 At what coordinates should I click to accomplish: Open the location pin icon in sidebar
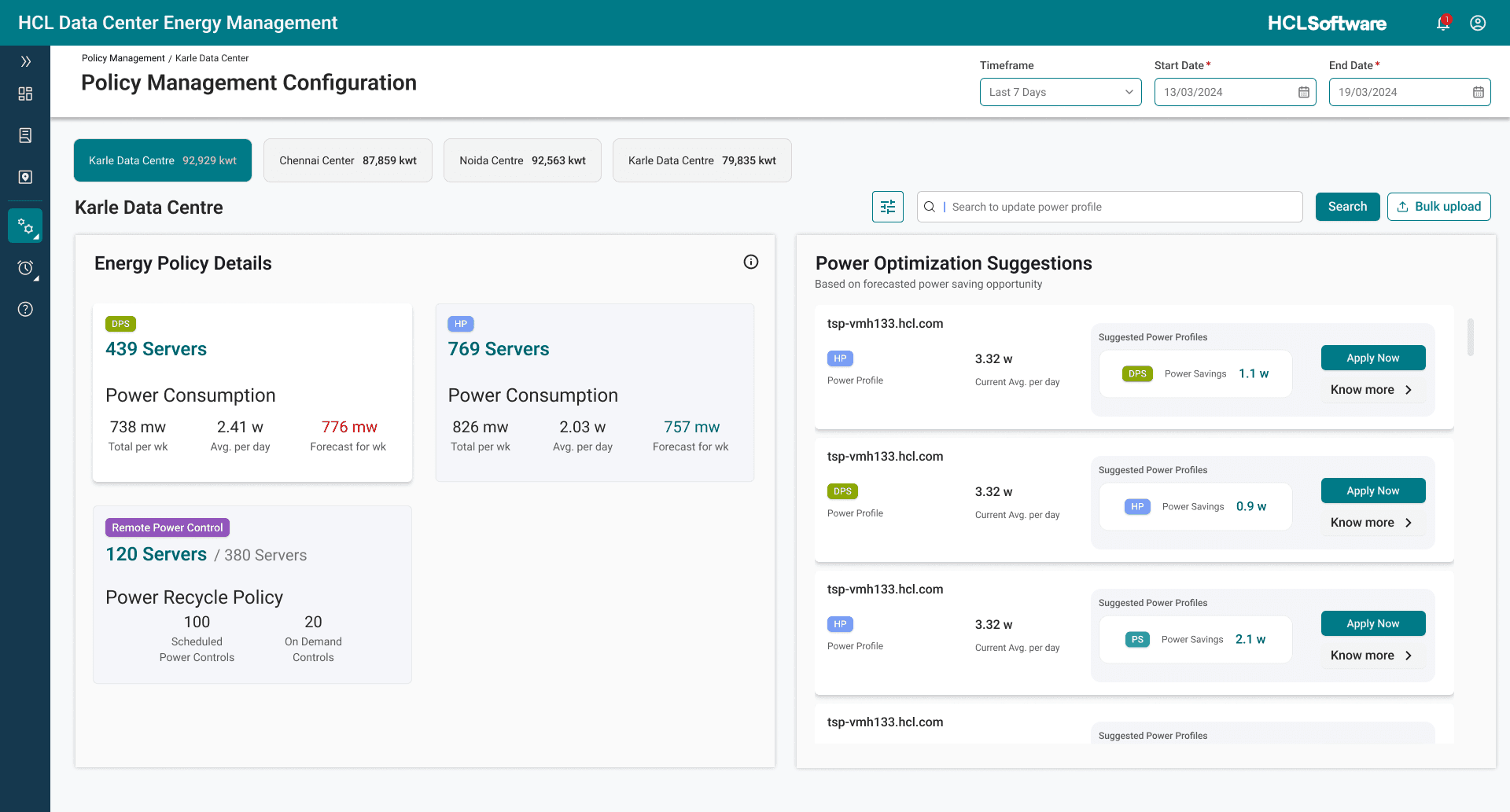(x=25, y=177)
